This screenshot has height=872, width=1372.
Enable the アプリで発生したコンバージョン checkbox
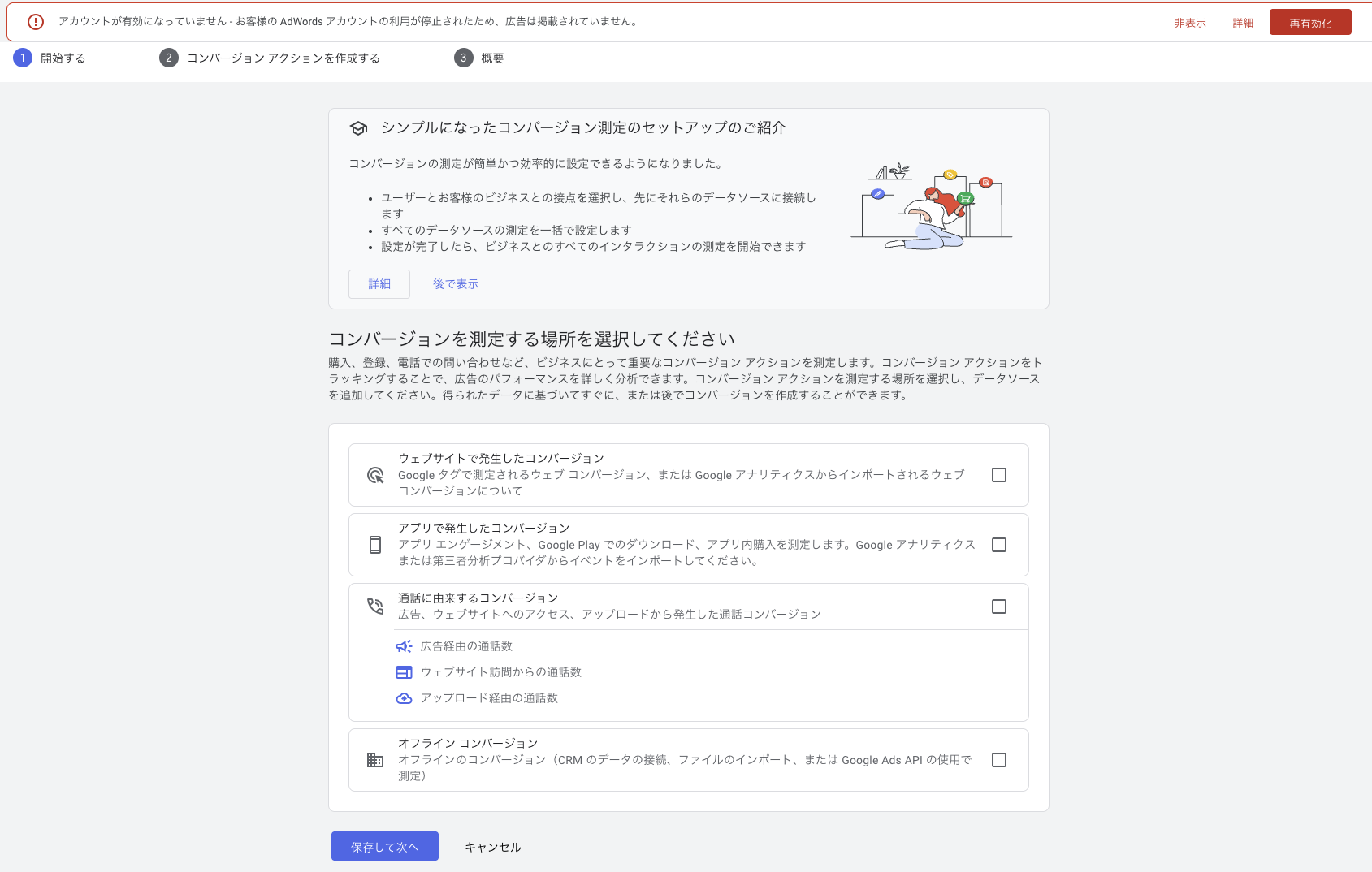pos(999,545)
